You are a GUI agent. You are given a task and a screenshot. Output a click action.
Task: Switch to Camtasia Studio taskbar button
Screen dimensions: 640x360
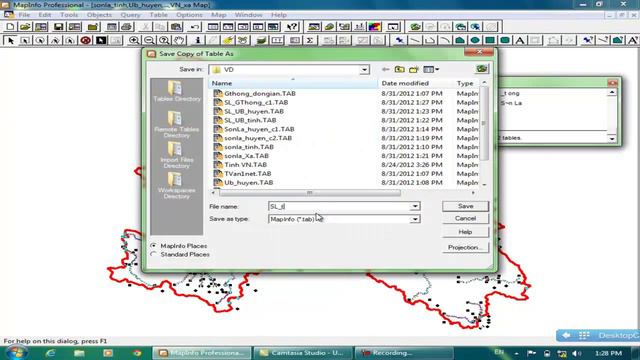303,353
